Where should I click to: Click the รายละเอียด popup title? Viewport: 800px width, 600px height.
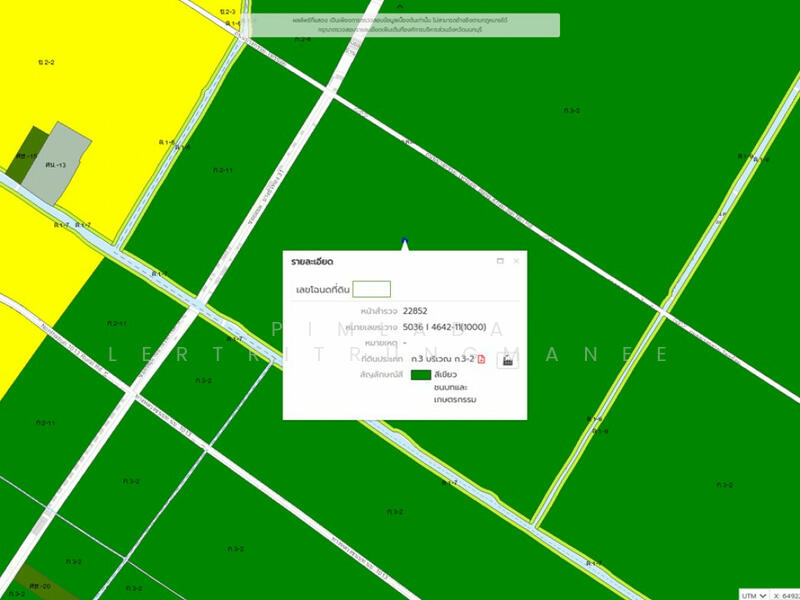[x=311, y=262]
